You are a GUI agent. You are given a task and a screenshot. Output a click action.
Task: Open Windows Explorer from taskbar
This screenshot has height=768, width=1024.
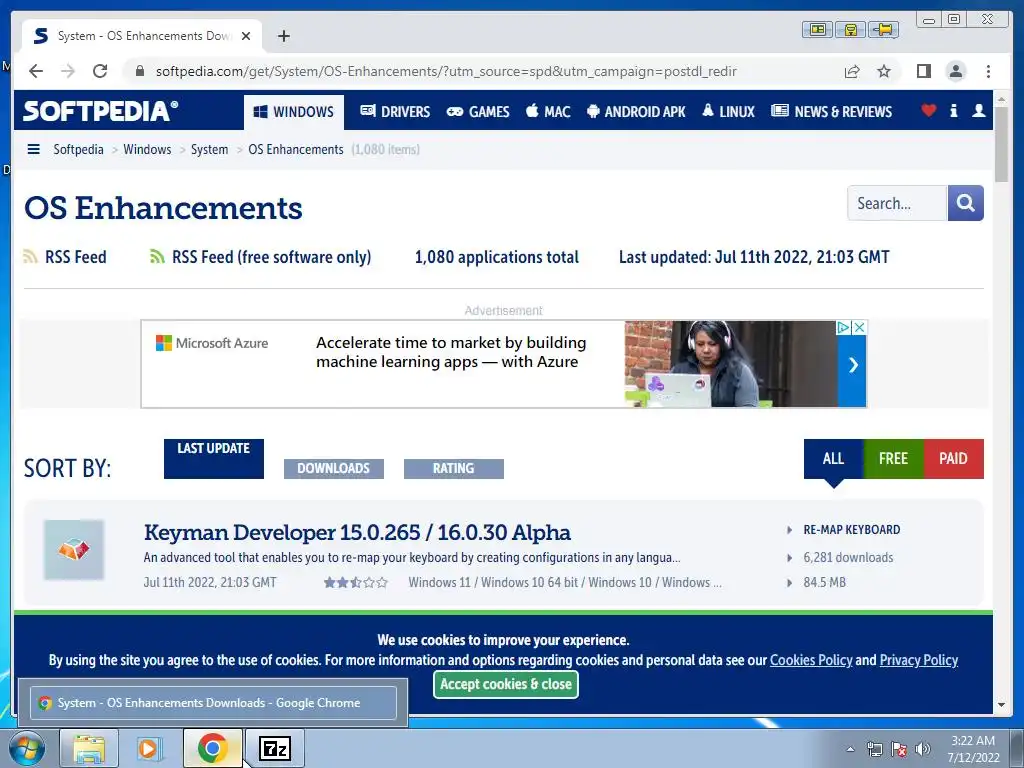(89, 748)
